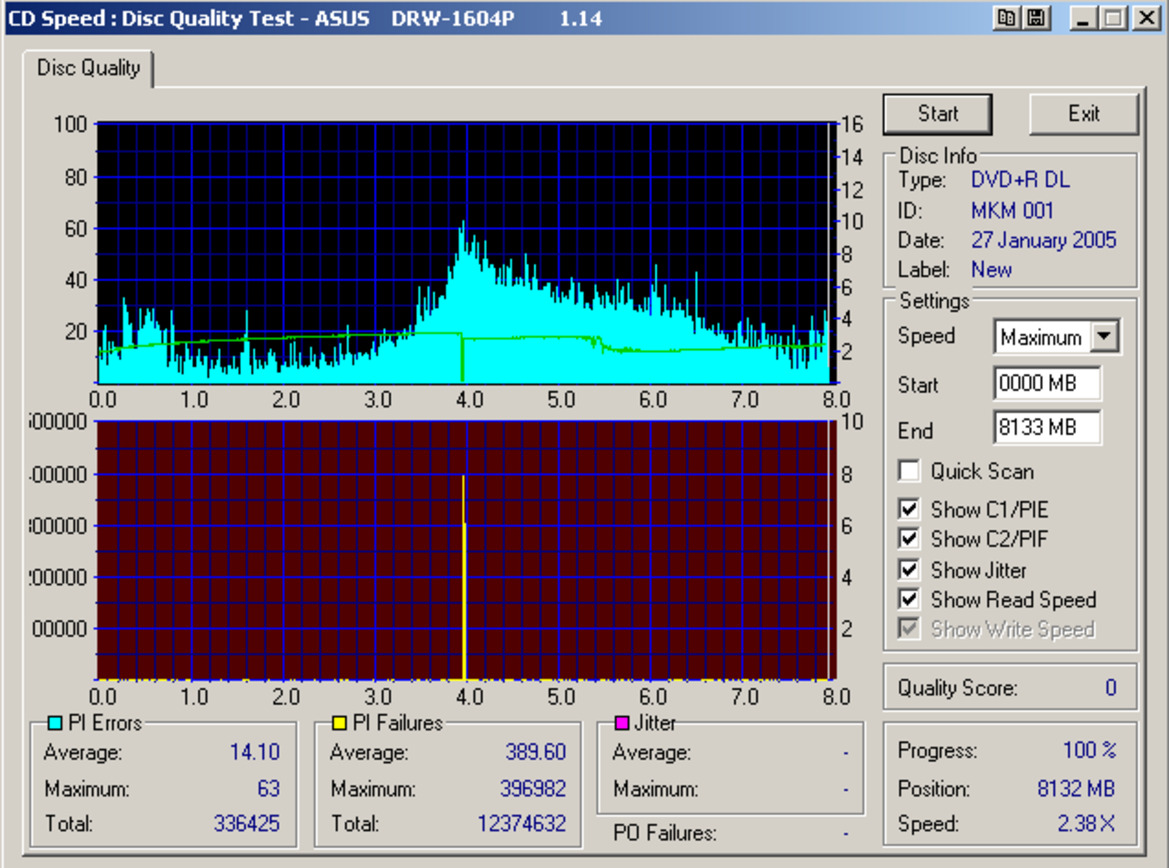Click the cyan PI Errors color swatch

[54, 723]
